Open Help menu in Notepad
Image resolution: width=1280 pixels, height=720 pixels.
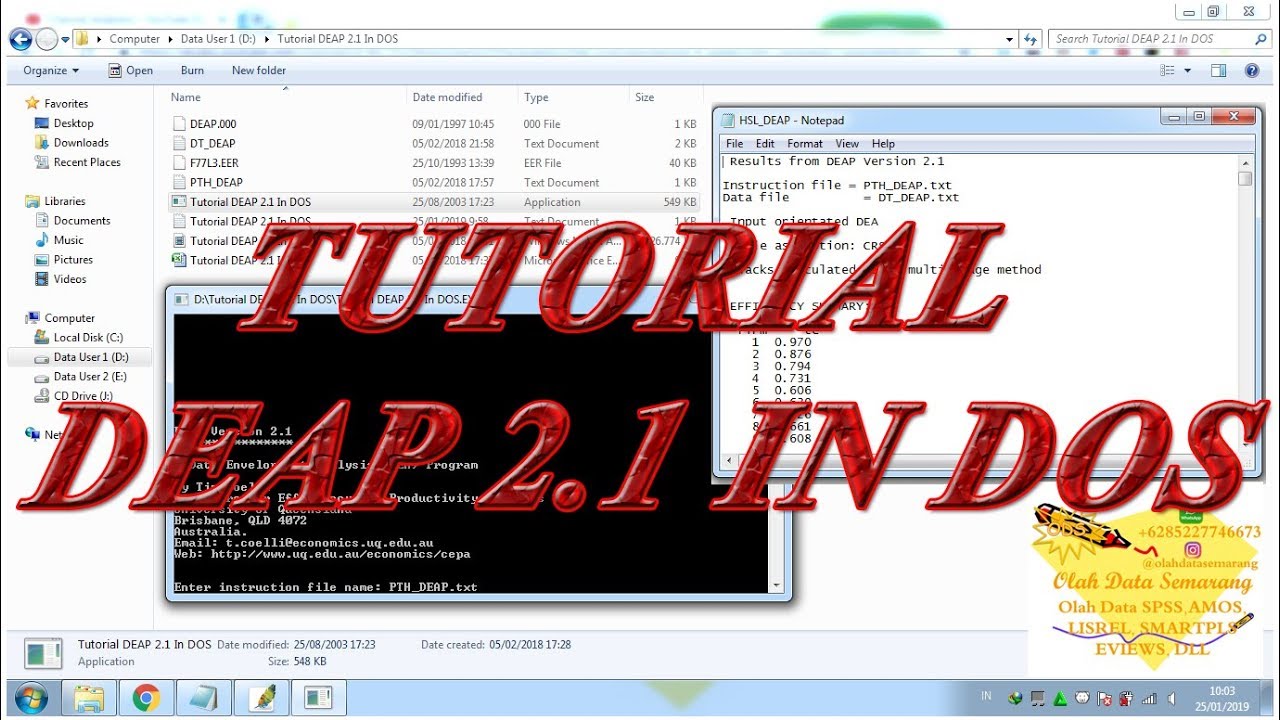coord(883,143)
